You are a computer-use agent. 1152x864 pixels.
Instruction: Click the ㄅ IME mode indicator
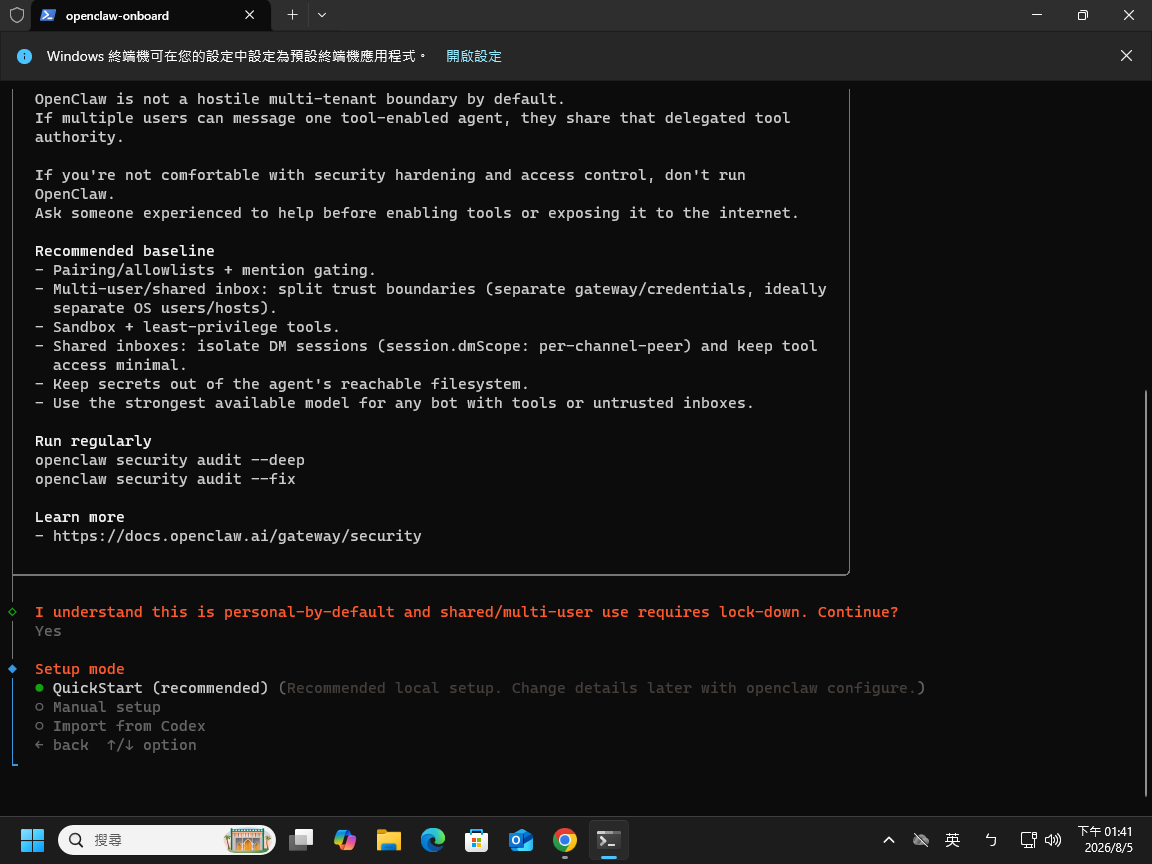990,840
